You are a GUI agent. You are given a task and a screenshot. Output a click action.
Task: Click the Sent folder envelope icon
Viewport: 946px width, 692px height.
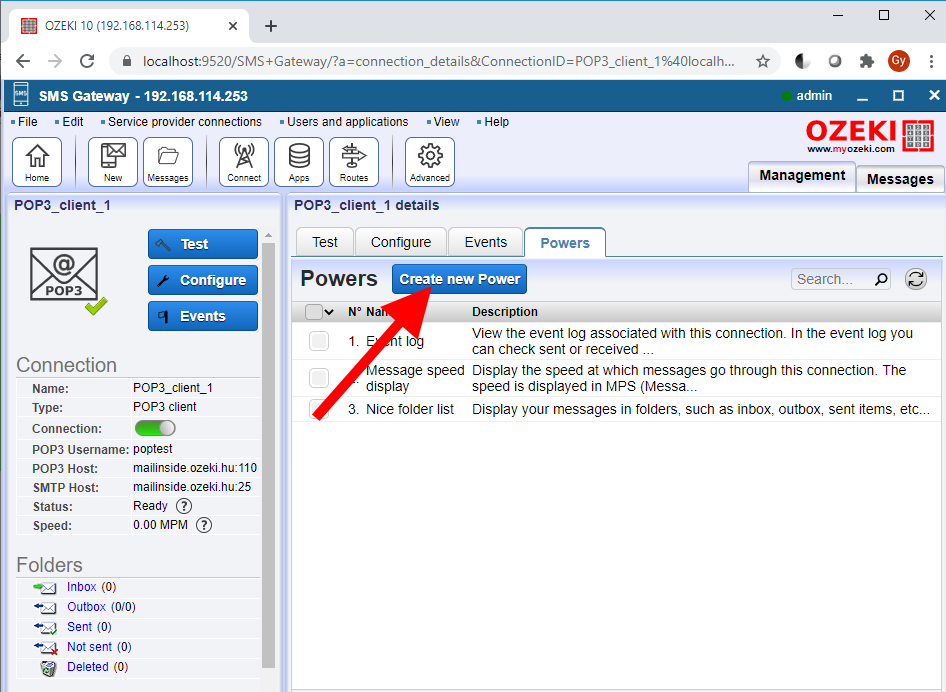45,627
